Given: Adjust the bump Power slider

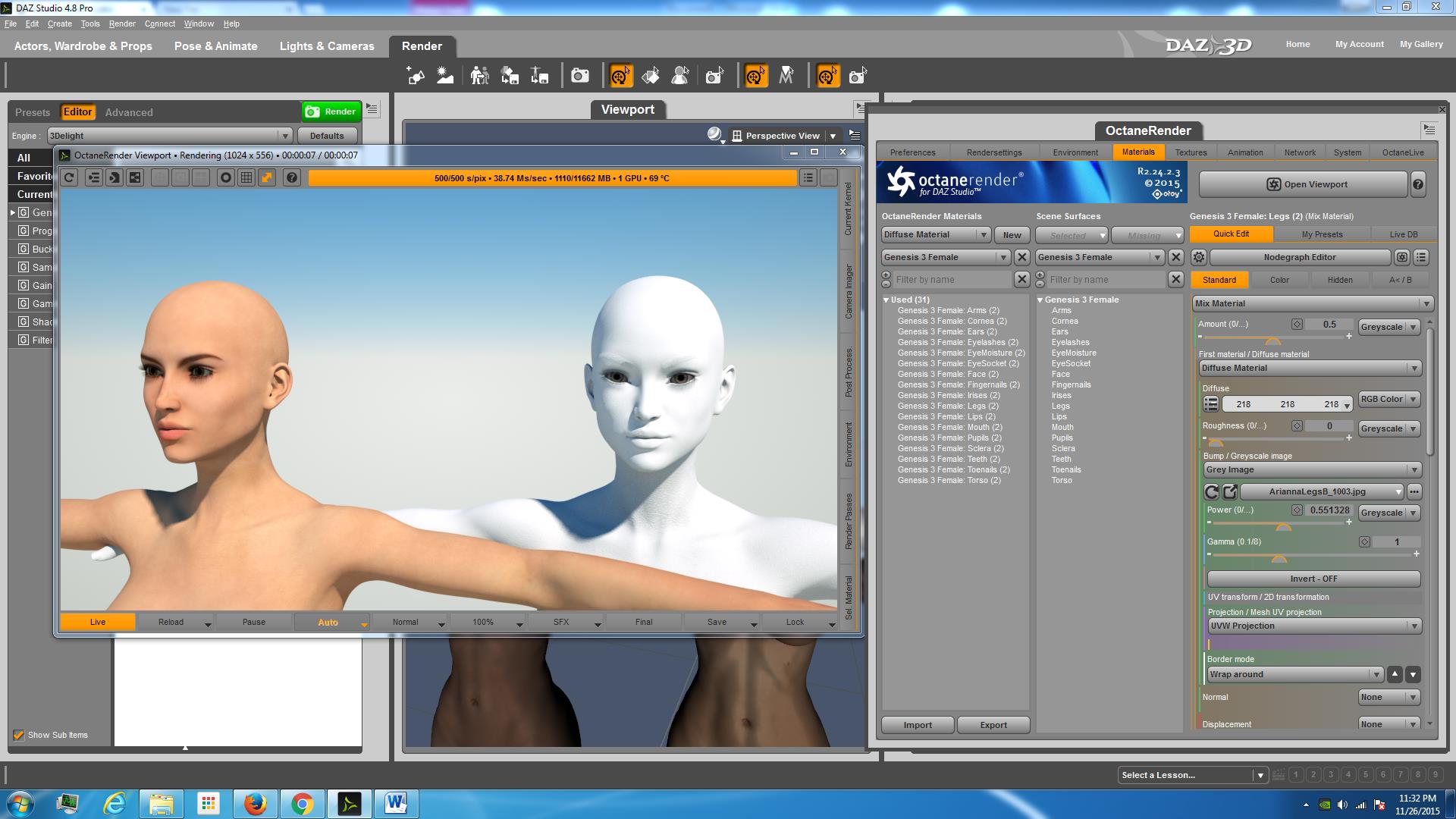Looking at the screenshot, I should [x=1283, y=525].
